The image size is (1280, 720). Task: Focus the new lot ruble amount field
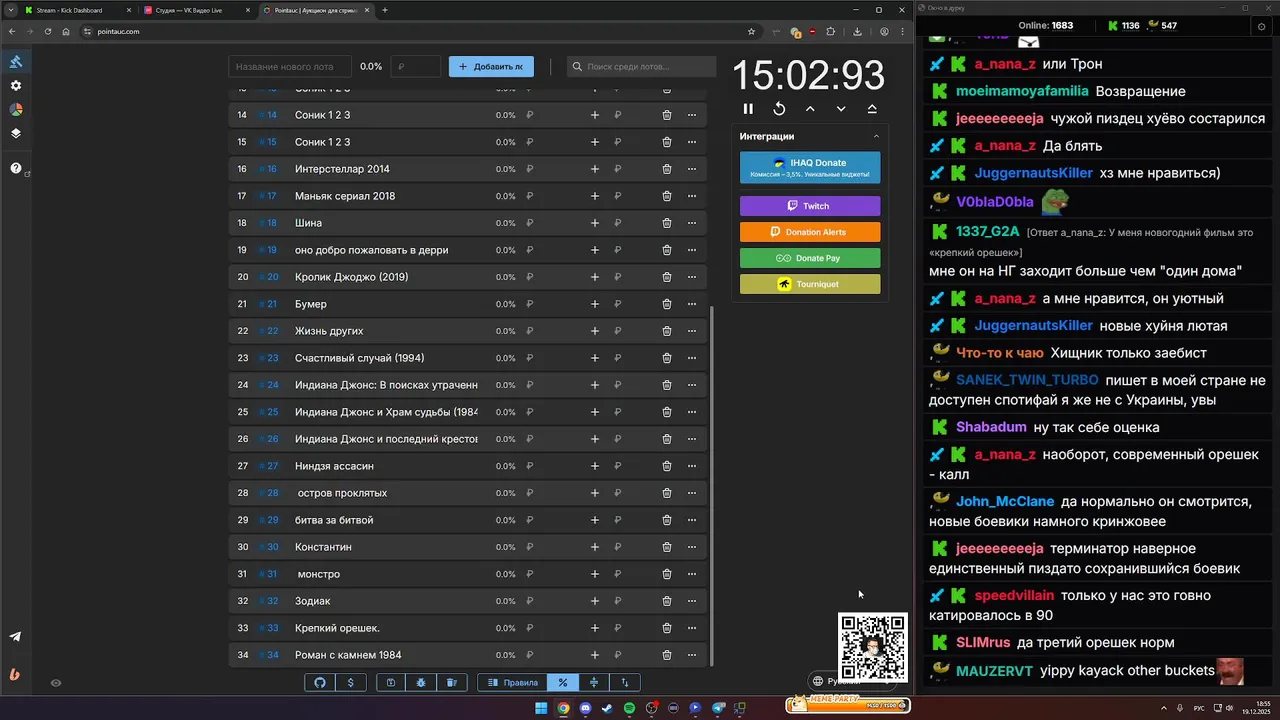tap(415, 66)
